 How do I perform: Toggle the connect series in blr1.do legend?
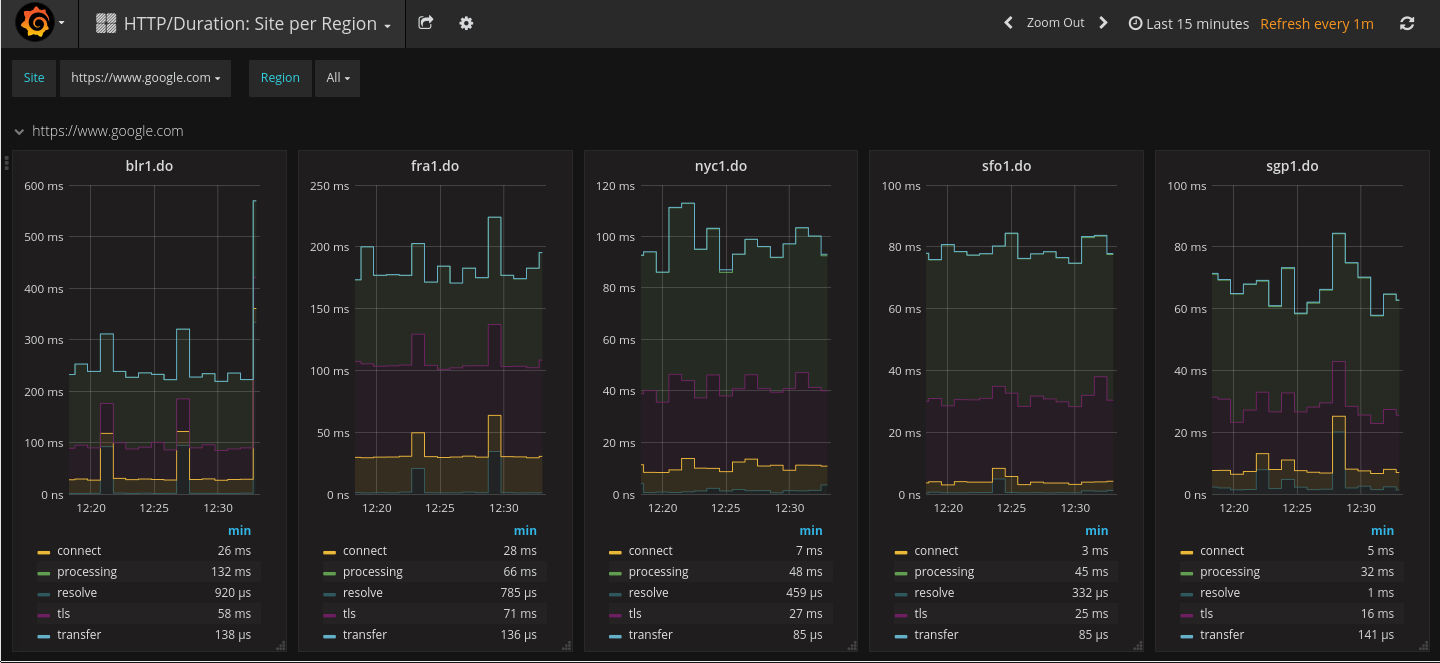pos(79,551)
